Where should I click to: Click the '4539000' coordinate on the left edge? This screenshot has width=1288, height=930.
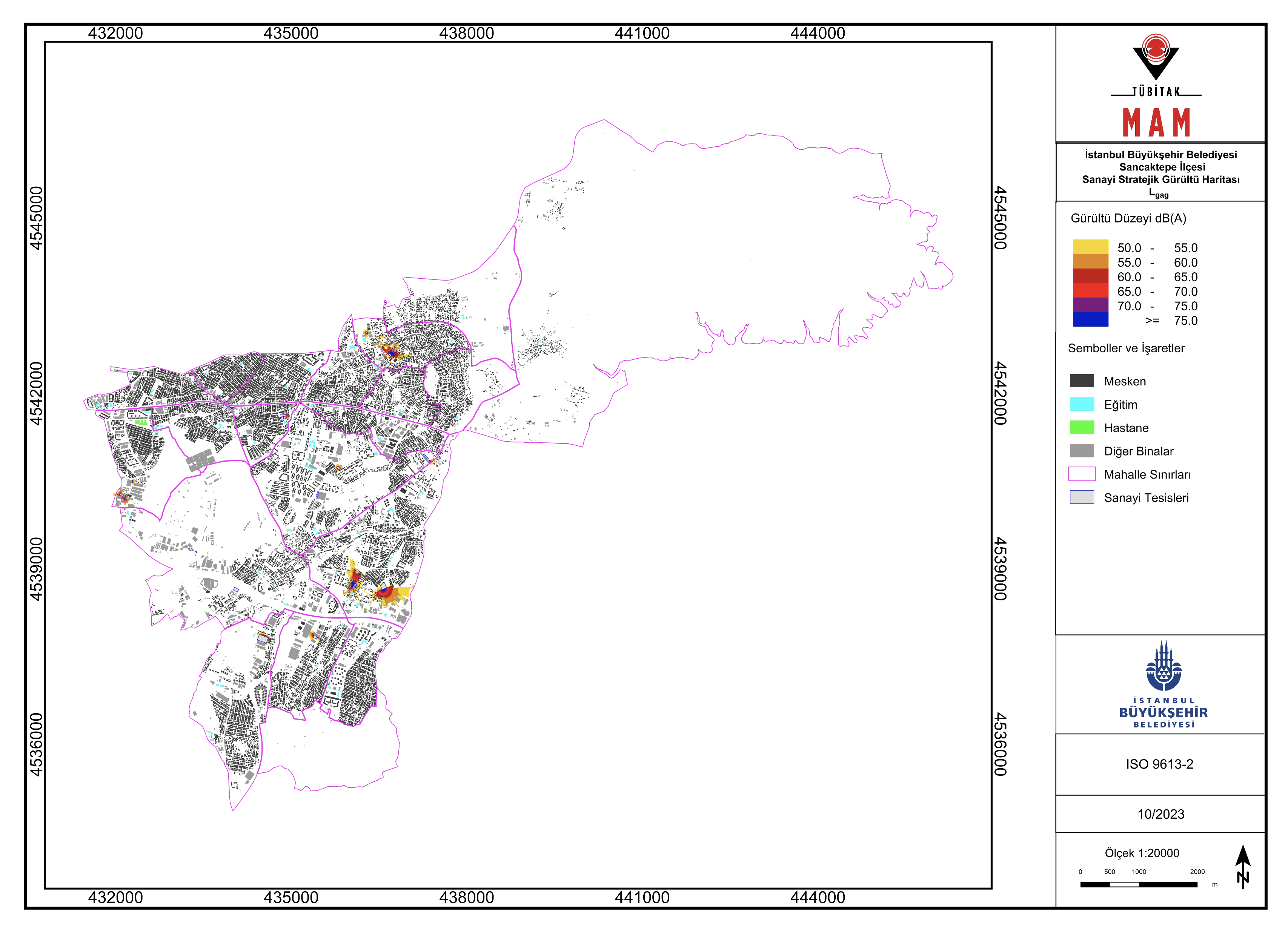[36, 569]
